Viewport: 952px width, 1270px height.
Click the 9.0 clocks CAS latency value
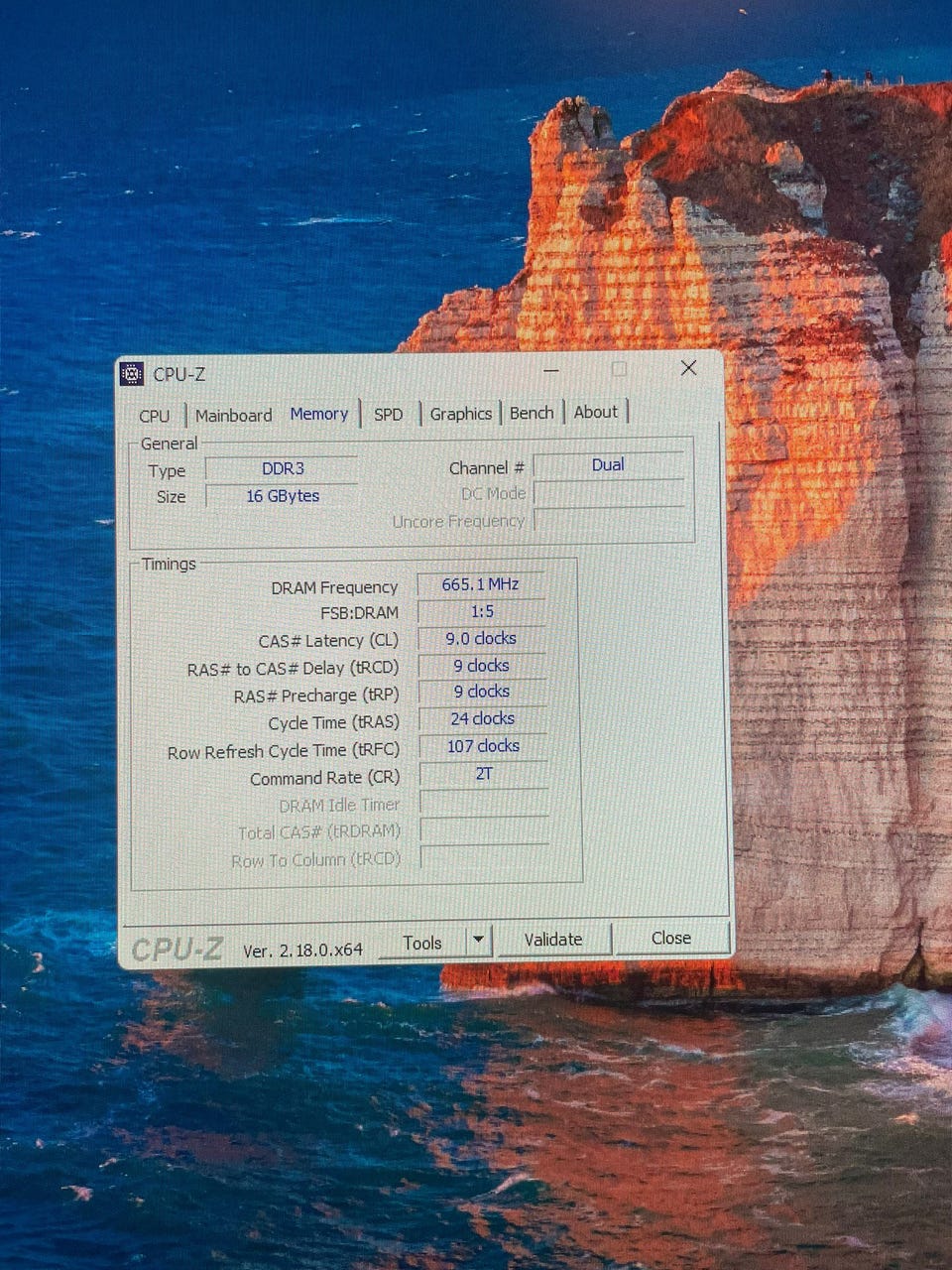pyautogui.click(x=482, y=639)
